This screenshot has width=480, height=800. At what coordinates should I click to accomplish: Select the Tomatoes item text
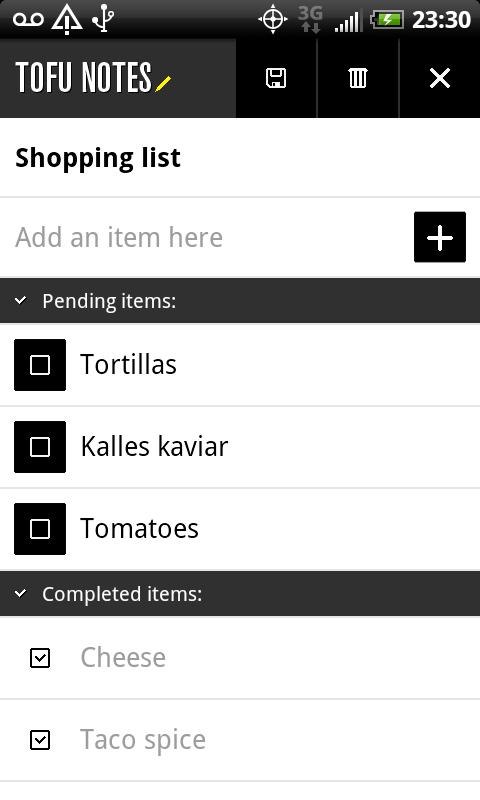139,529
